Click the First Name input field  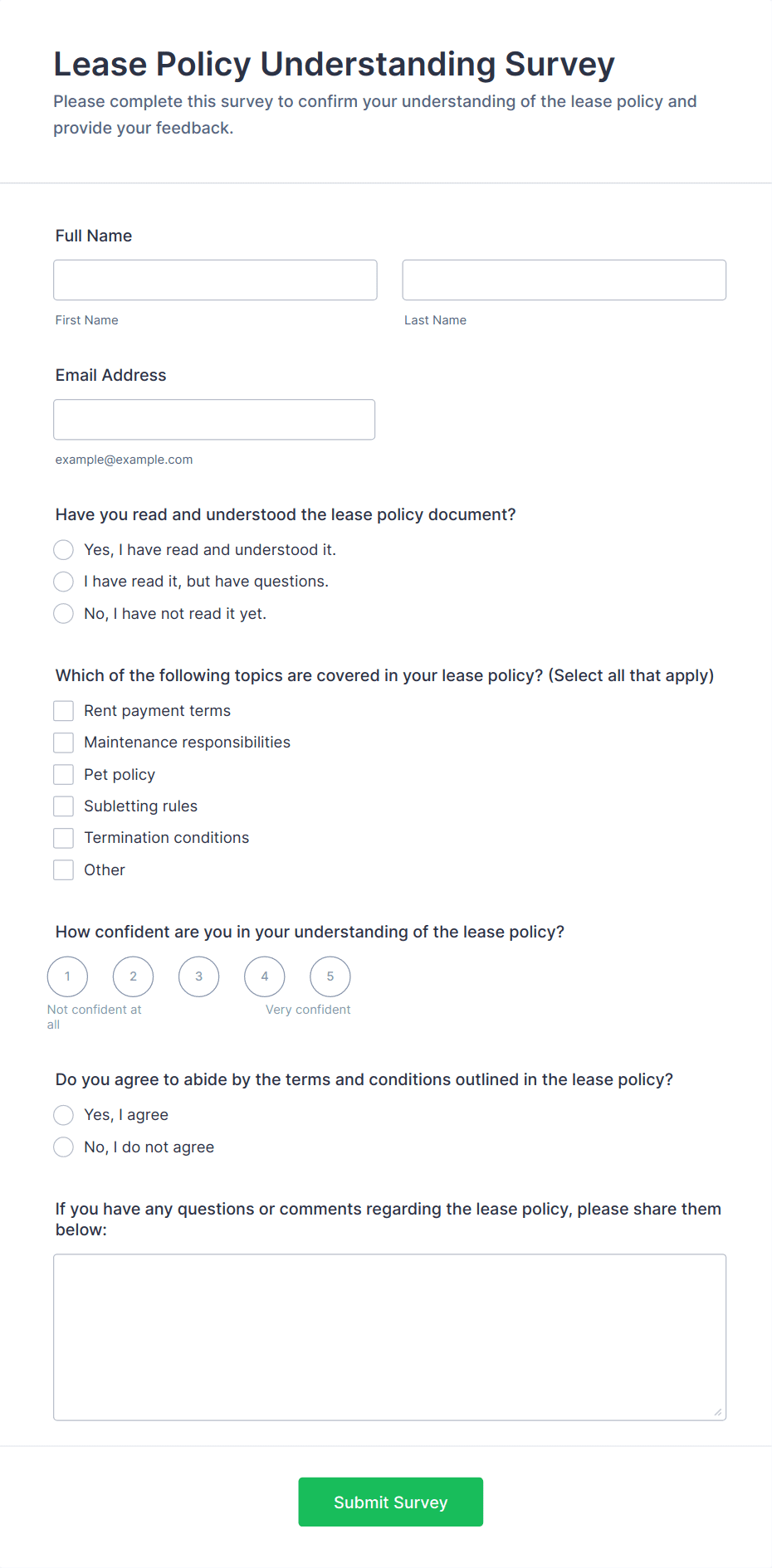pos(215,280)
